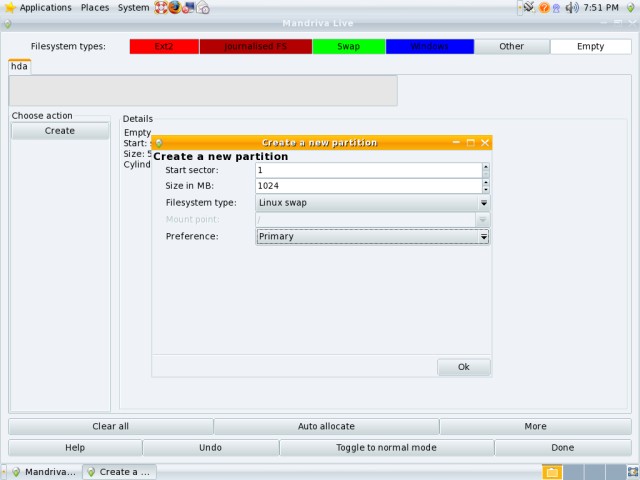The height and width of the screenshot is (480, 640).
Task: Close the Create a new partition dialog
Action: pos(485,143)
